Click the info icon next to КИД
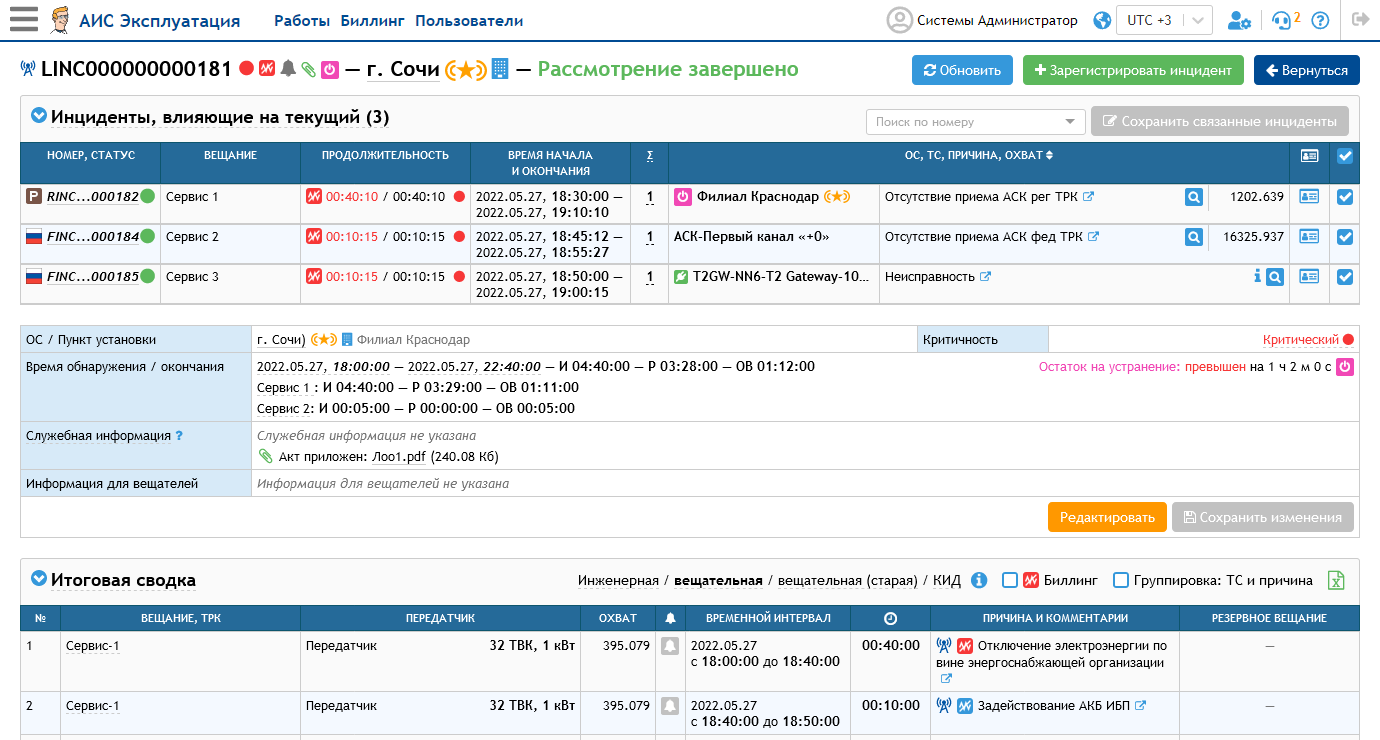This screenshot has width=1380, height=740. click(x=979, y=580)
